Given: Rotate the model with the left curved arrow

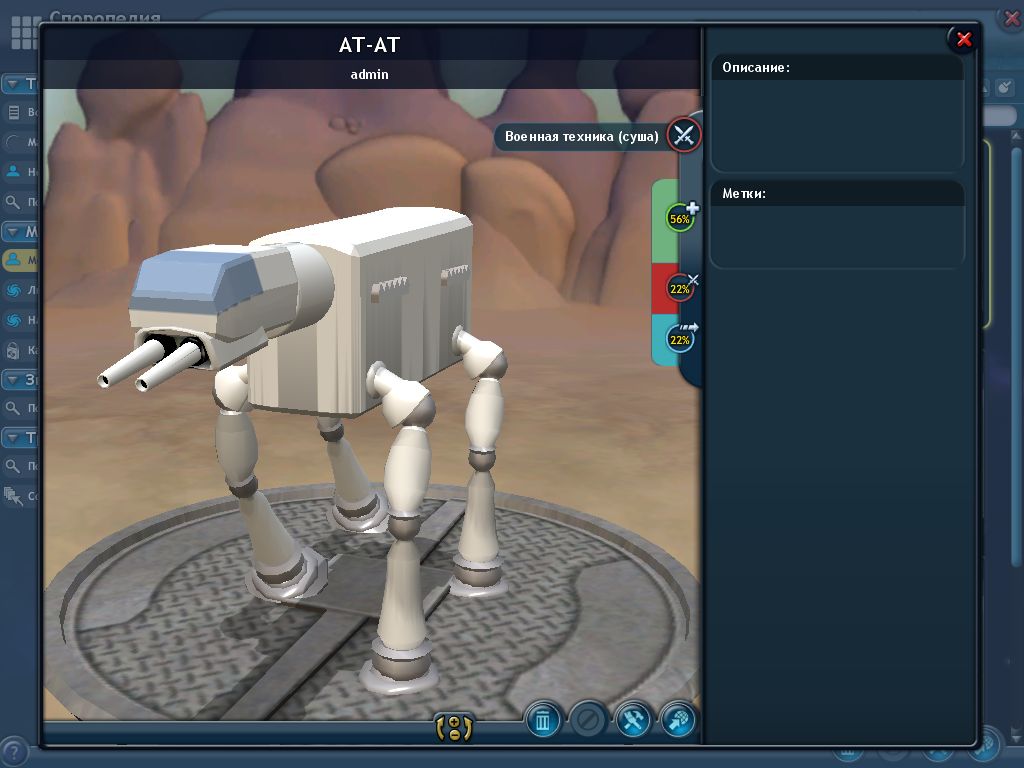Looking at the screenshot, I should pyautogui.click(x=440, y=729).
